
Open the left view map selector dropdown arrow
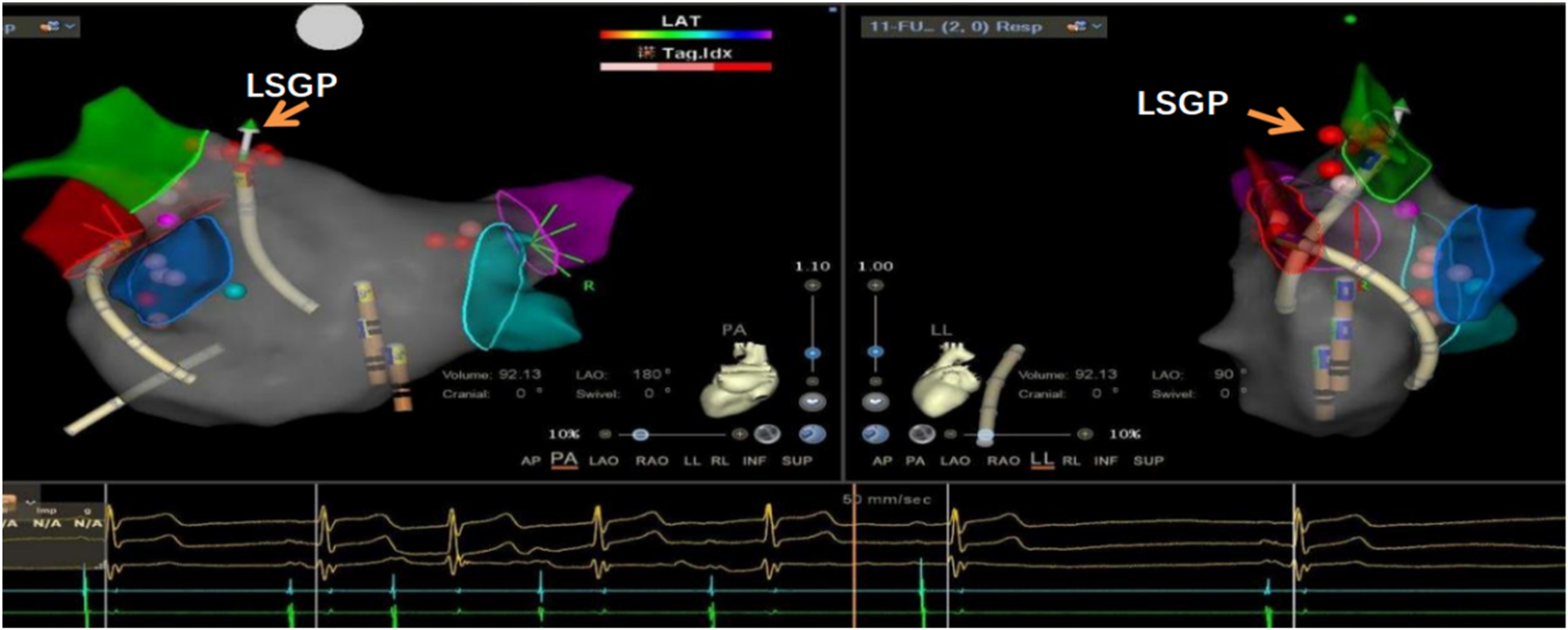[x=71, y=27]
